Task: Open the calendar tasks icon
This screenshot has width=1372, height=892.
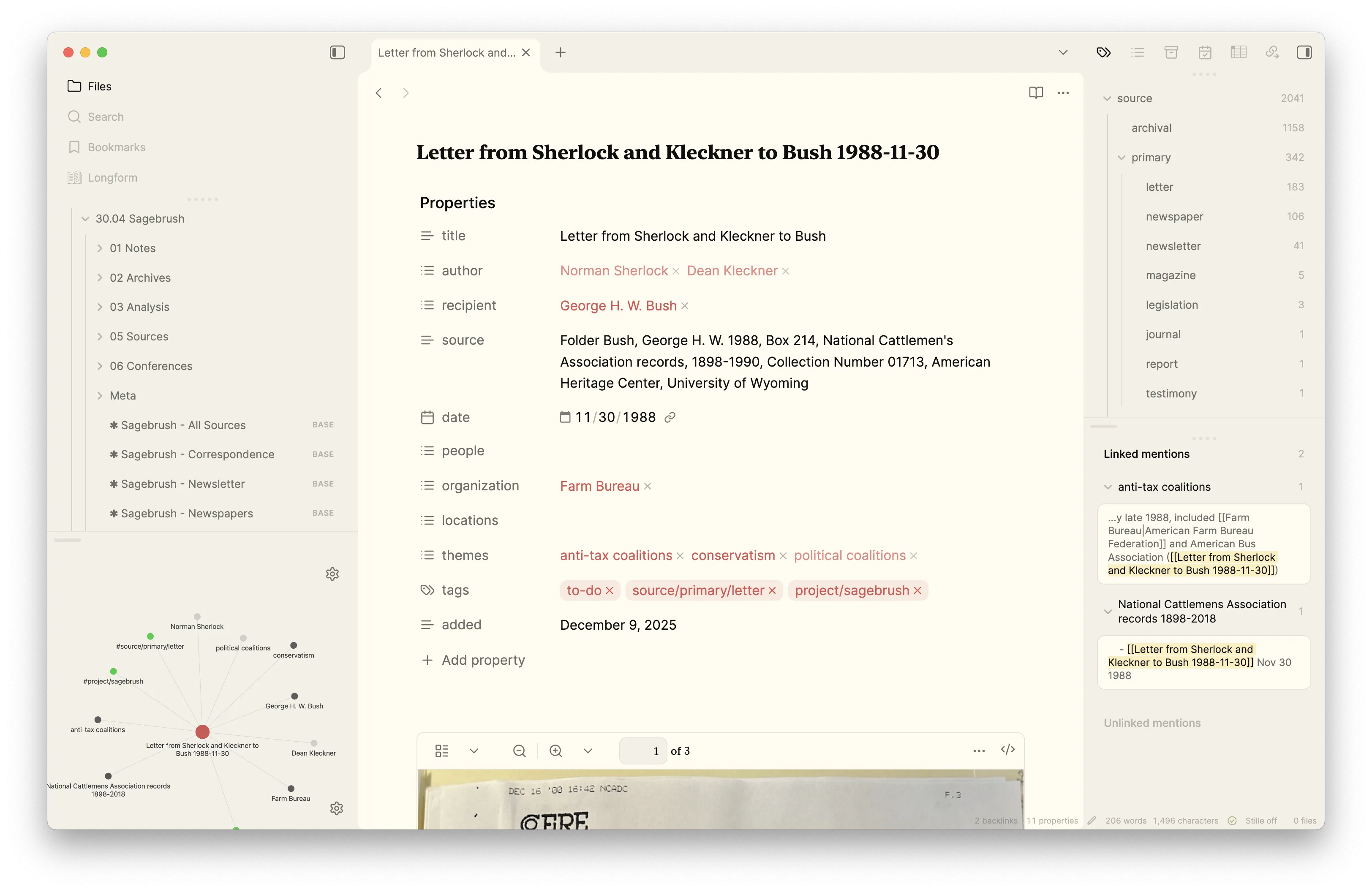Action: [1205, 52]
